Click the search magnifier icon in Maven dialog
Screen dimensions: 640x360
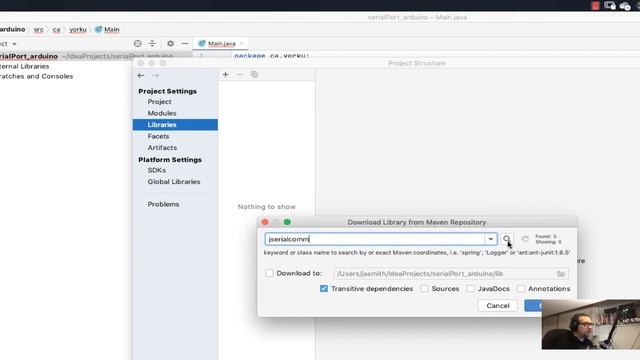(x=507, y=239)
